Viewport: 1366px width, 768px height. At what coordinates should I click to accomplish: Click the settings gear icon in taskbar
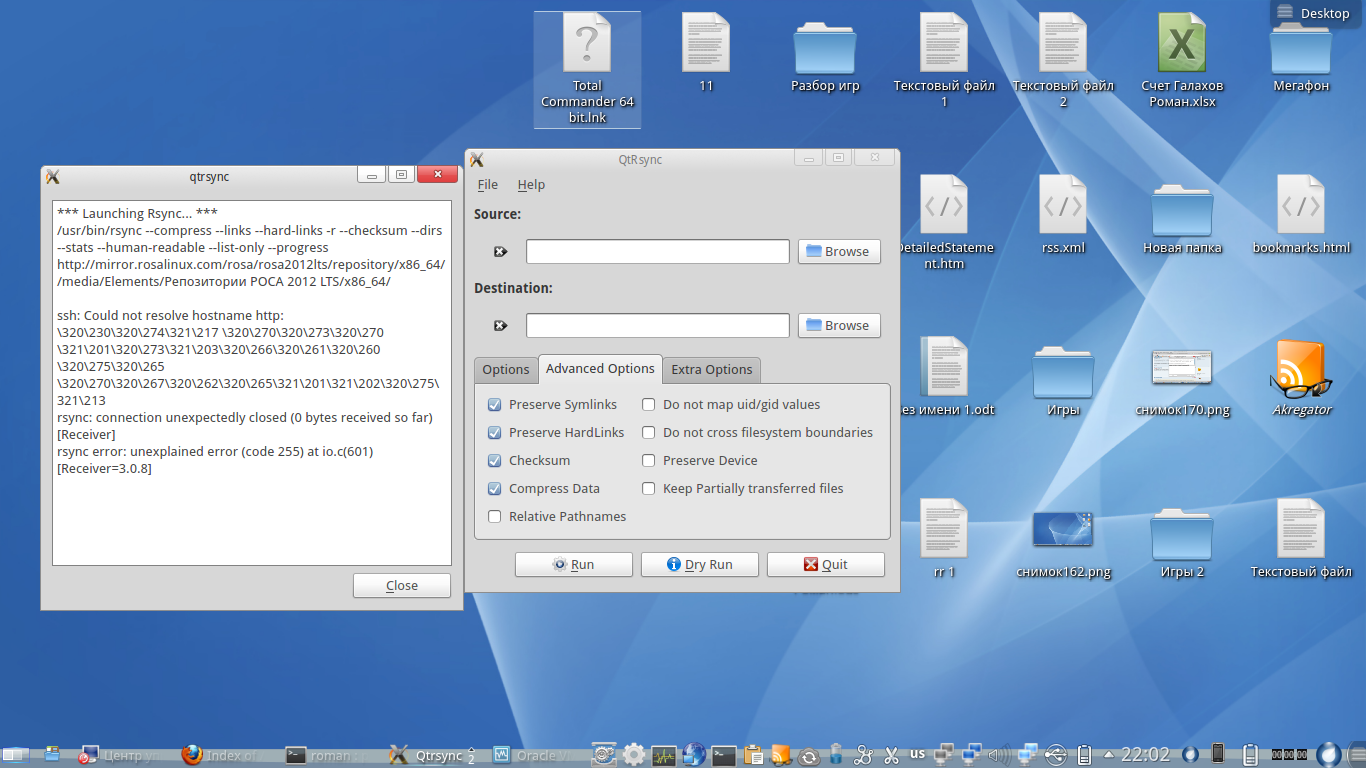click(633, 755)
